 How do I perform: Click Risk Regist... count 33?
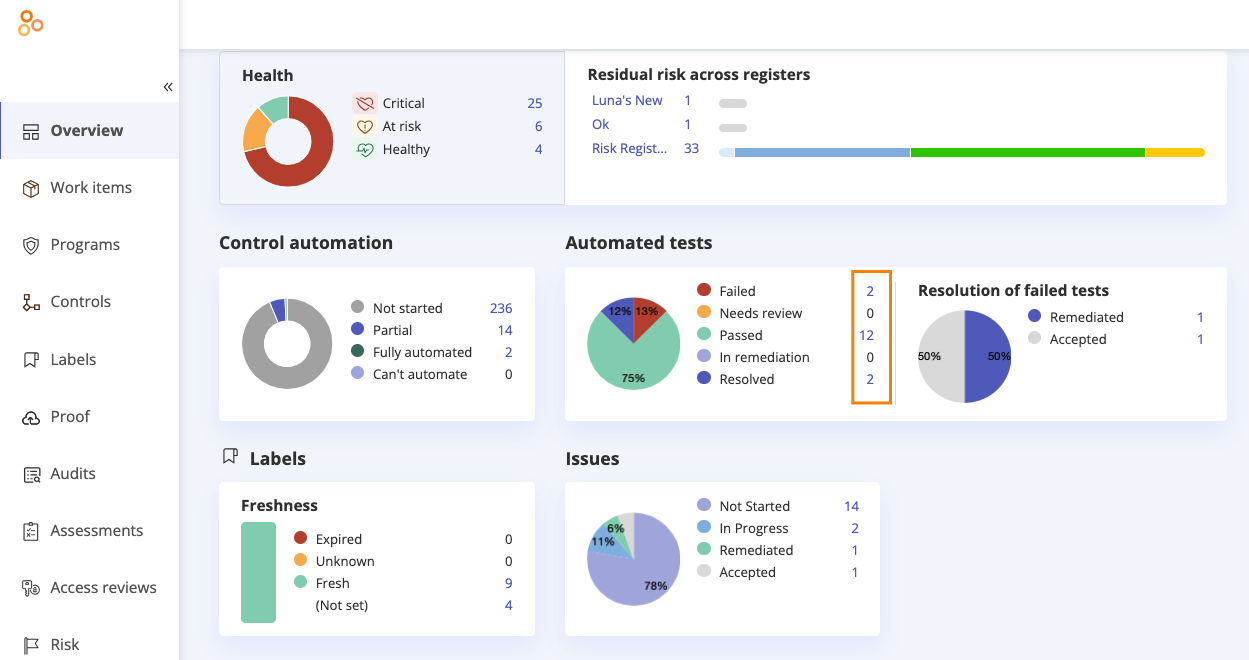[691, 148]
